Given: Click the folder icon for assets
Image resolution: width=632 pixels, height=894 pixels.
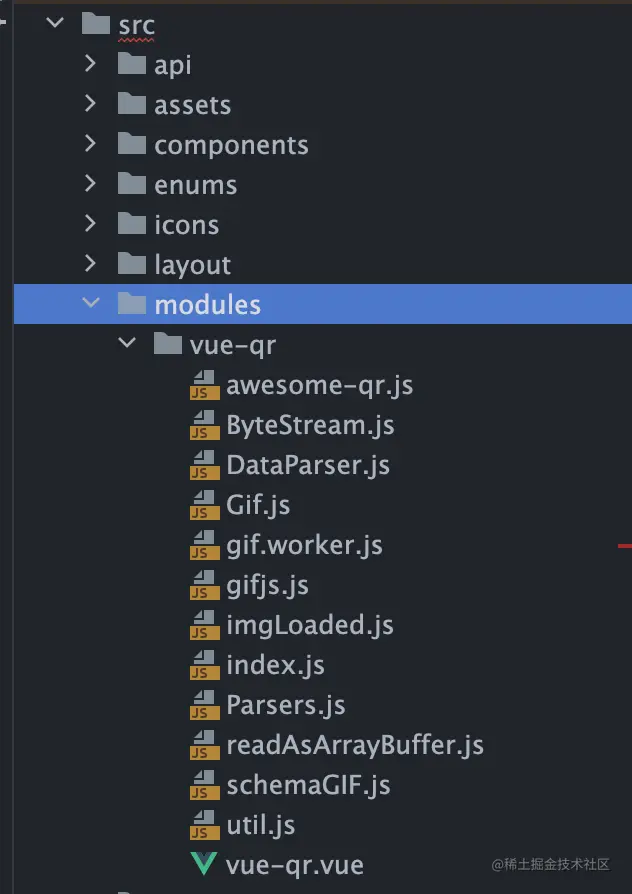Looking at the screenshot, I should [x=132, y=104].
